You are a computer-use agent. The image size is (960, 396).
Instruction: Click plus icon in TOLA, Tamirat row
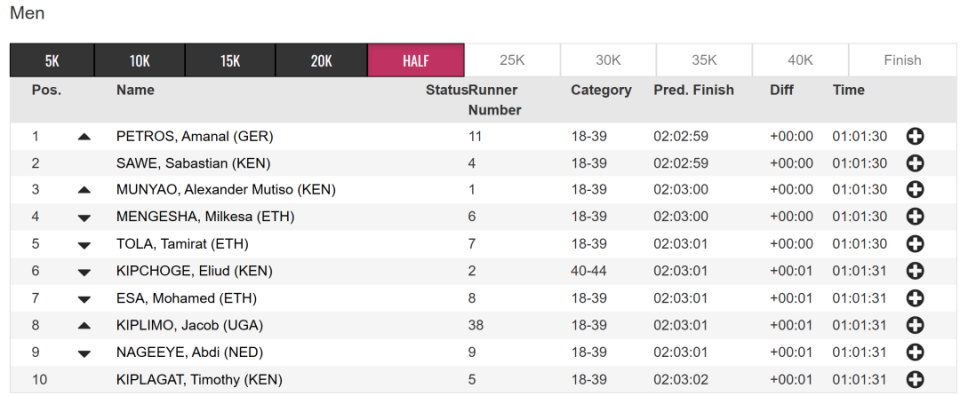[x=915, y=244]
